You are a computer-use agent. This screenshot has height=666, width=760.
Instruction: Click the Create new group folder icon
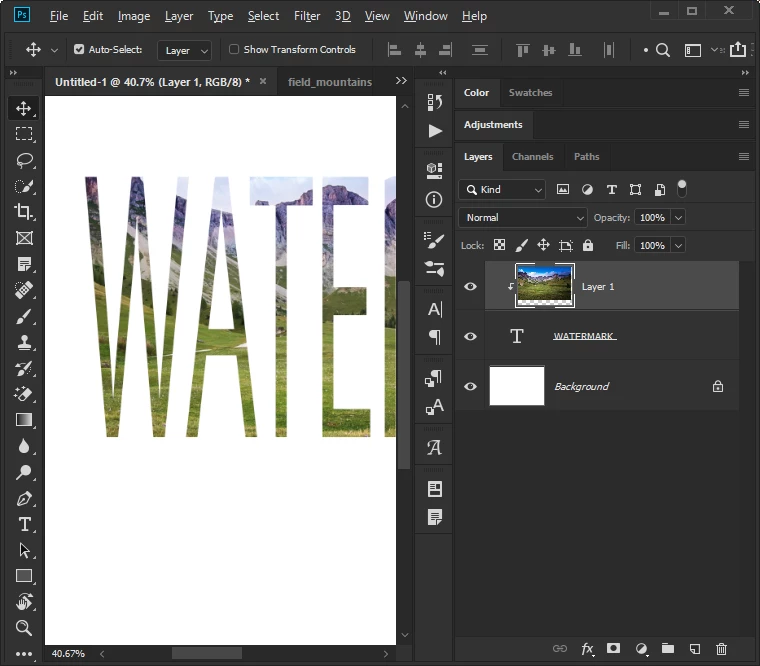pos(668,648)
